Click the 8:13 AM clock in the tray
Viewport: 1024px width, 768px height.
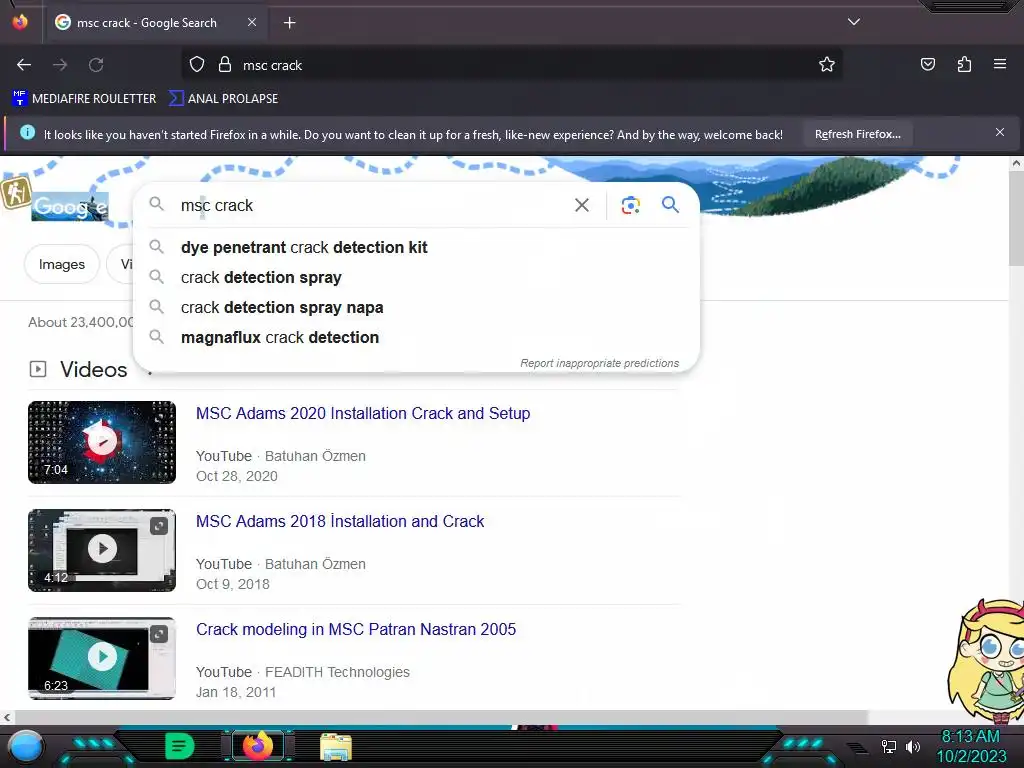click(x=970, y=737)
